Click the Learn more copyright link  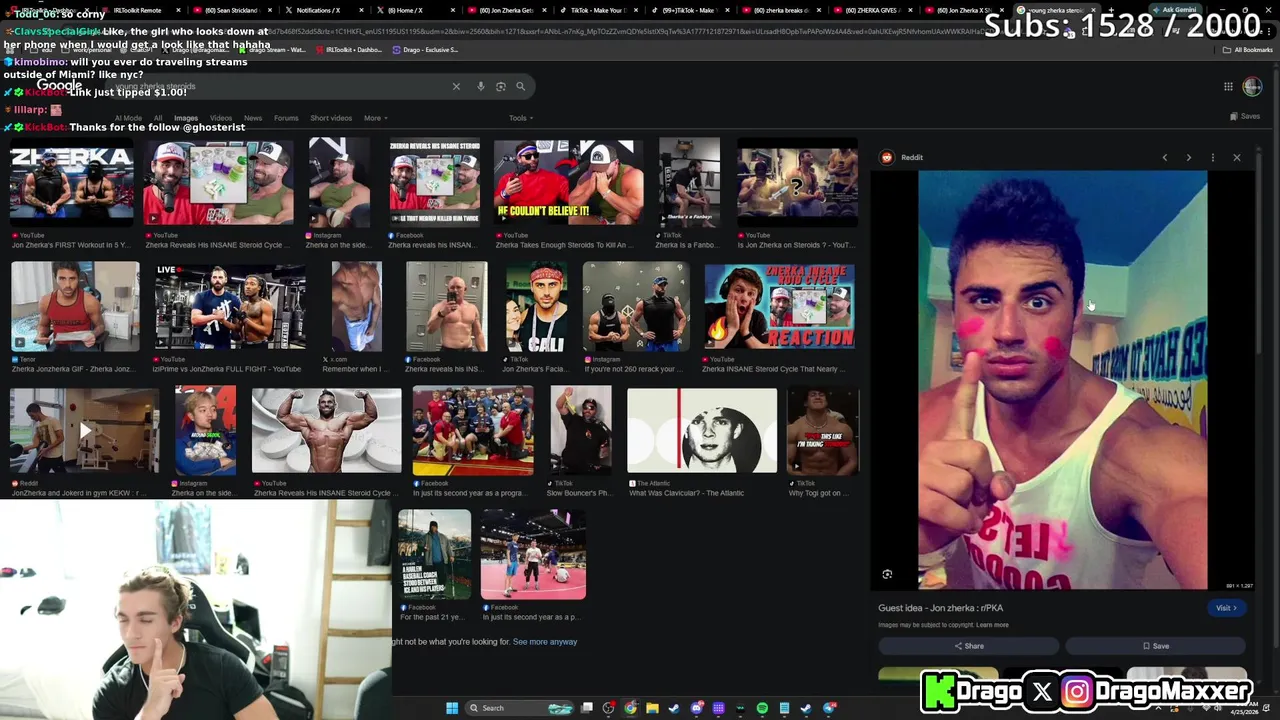tap(992, 625)
